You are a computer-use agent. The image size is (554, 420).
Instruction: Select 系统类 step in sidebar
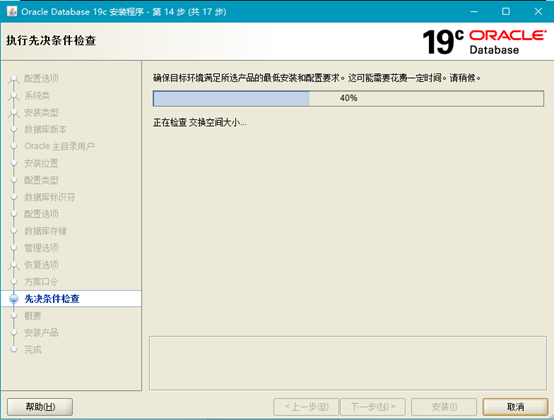tap(37, 95)
